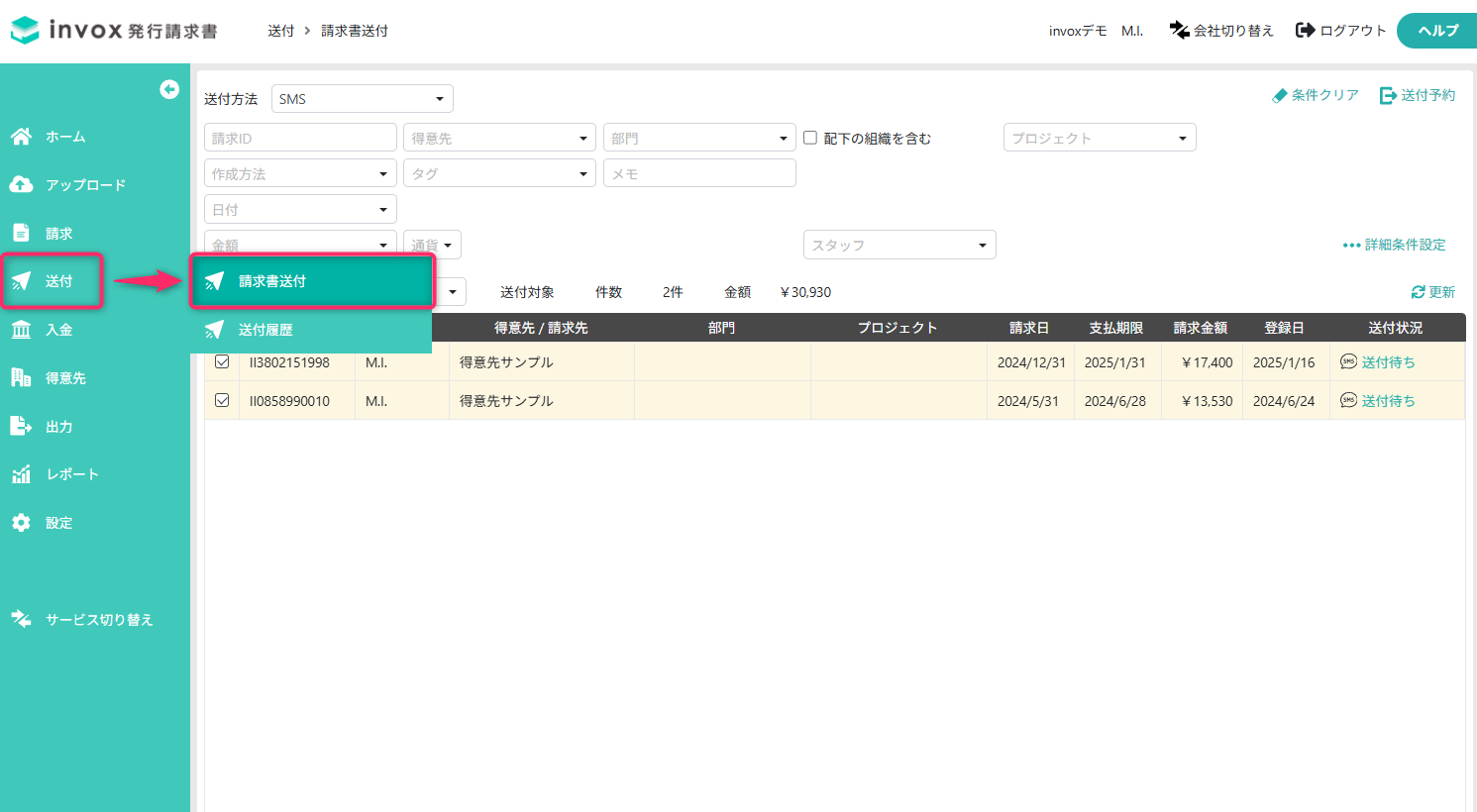Click the 登録日 column header
This screenshot has width=1477, height=812.
(x=1284, y=328)
